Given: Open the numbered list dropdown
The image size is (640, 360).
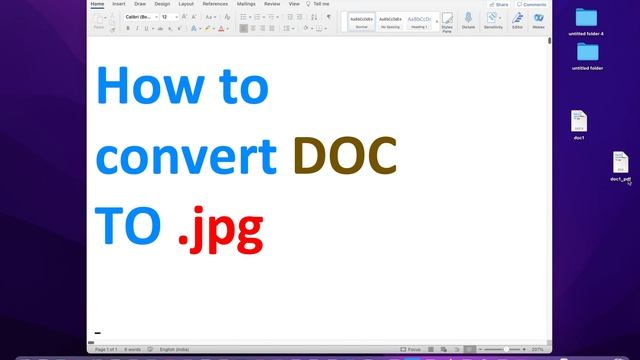Looking at the screenshot, I should pyautogui.click(x=264, y=17).
